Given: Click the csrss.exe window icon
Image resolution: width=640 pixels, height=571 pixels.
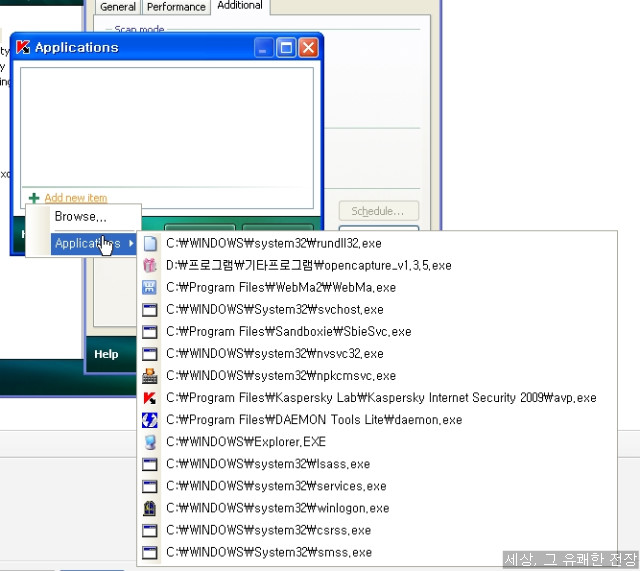Looking at the screenshot, I should click(x=150, y=530).
